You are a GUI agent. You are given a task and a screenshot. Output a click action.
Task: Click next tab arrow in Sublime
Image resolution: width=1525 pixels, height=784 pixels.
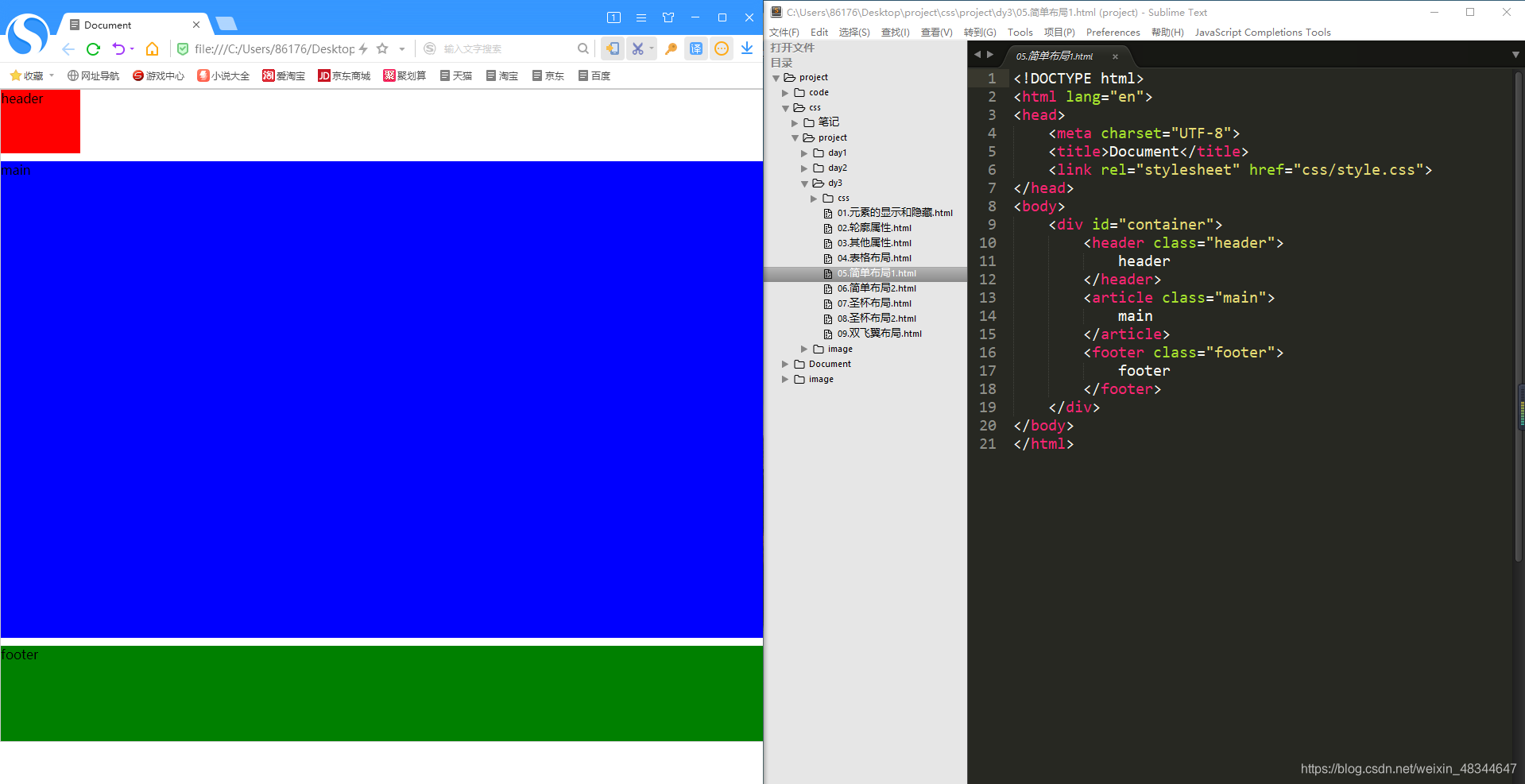[990, 55]
